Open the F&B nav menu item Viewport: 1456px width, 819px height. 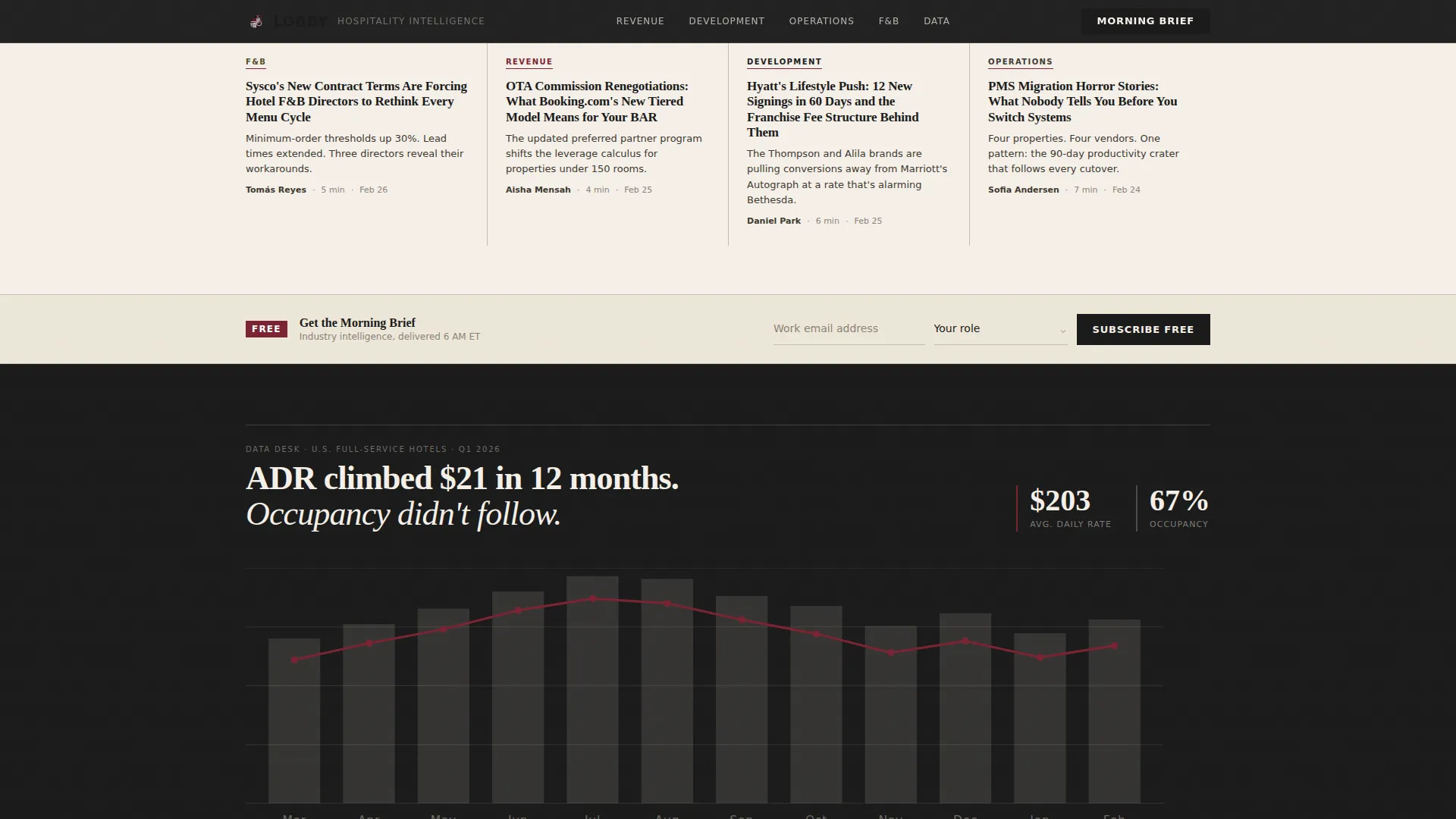pyautogui.click(x=889, y=21)
